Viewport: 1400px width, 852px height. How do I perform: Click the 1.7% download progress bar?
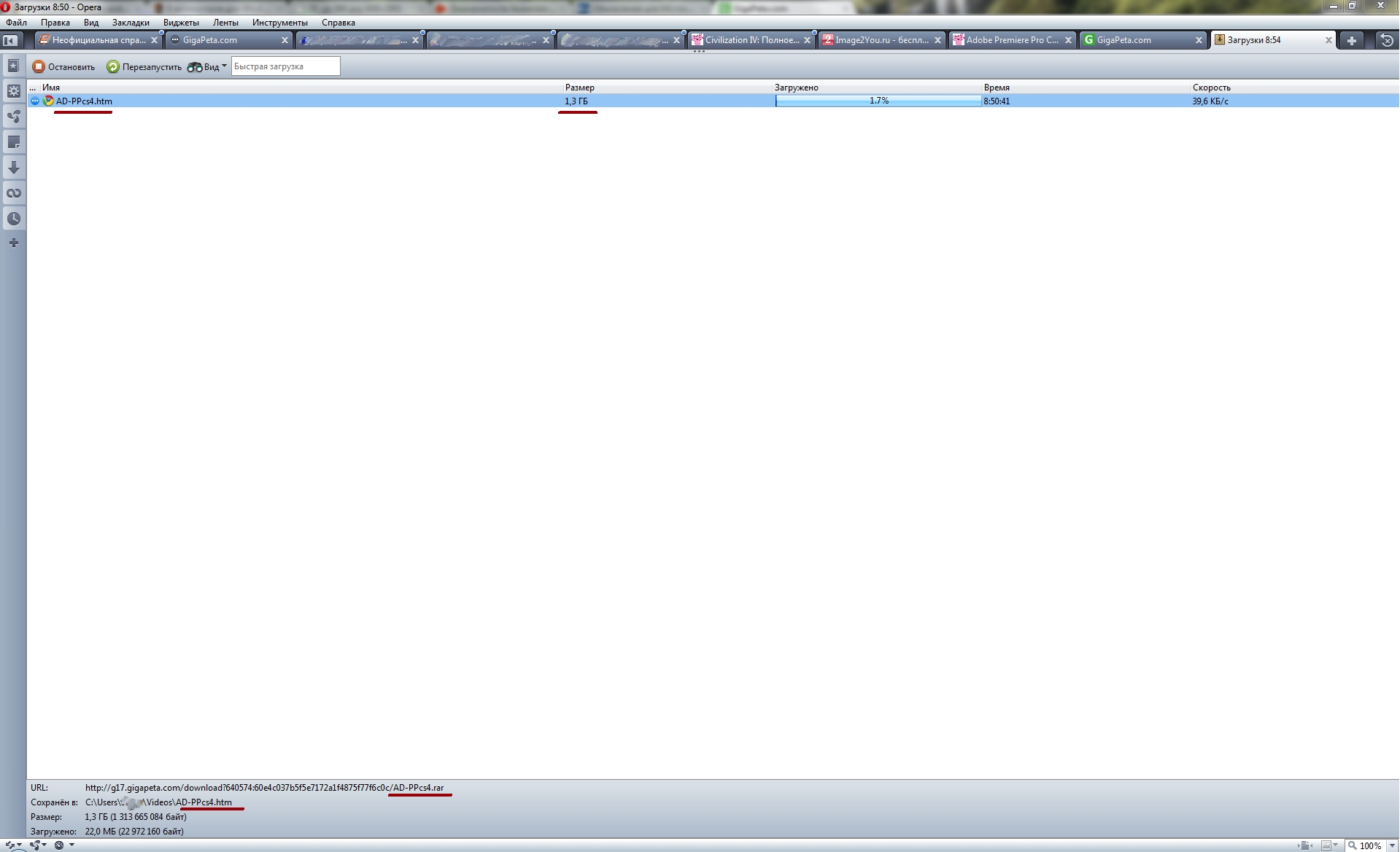[878, 101]
